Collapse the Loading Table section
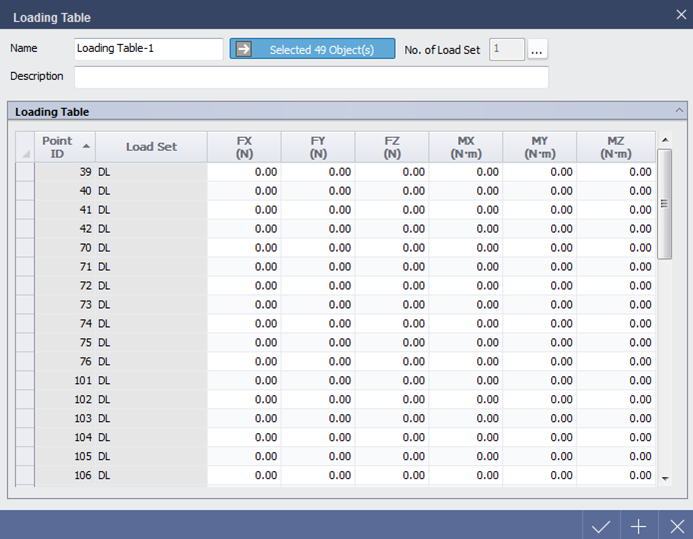This screenshot has height=539, width=693. 679,111
